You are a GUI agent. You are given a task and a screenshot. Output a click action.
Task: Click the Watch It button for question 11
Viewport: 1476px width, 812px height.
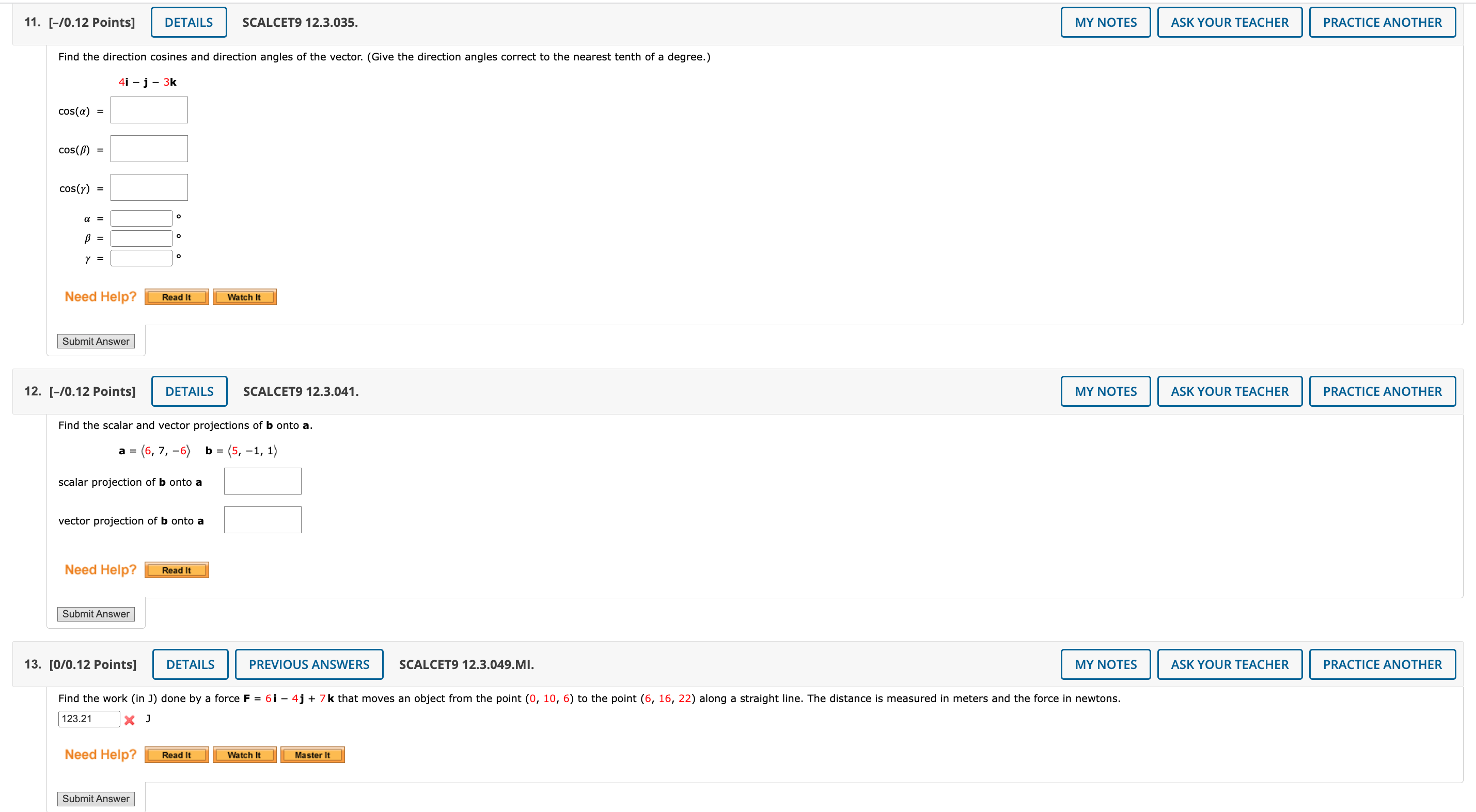(x=244, y=297)
